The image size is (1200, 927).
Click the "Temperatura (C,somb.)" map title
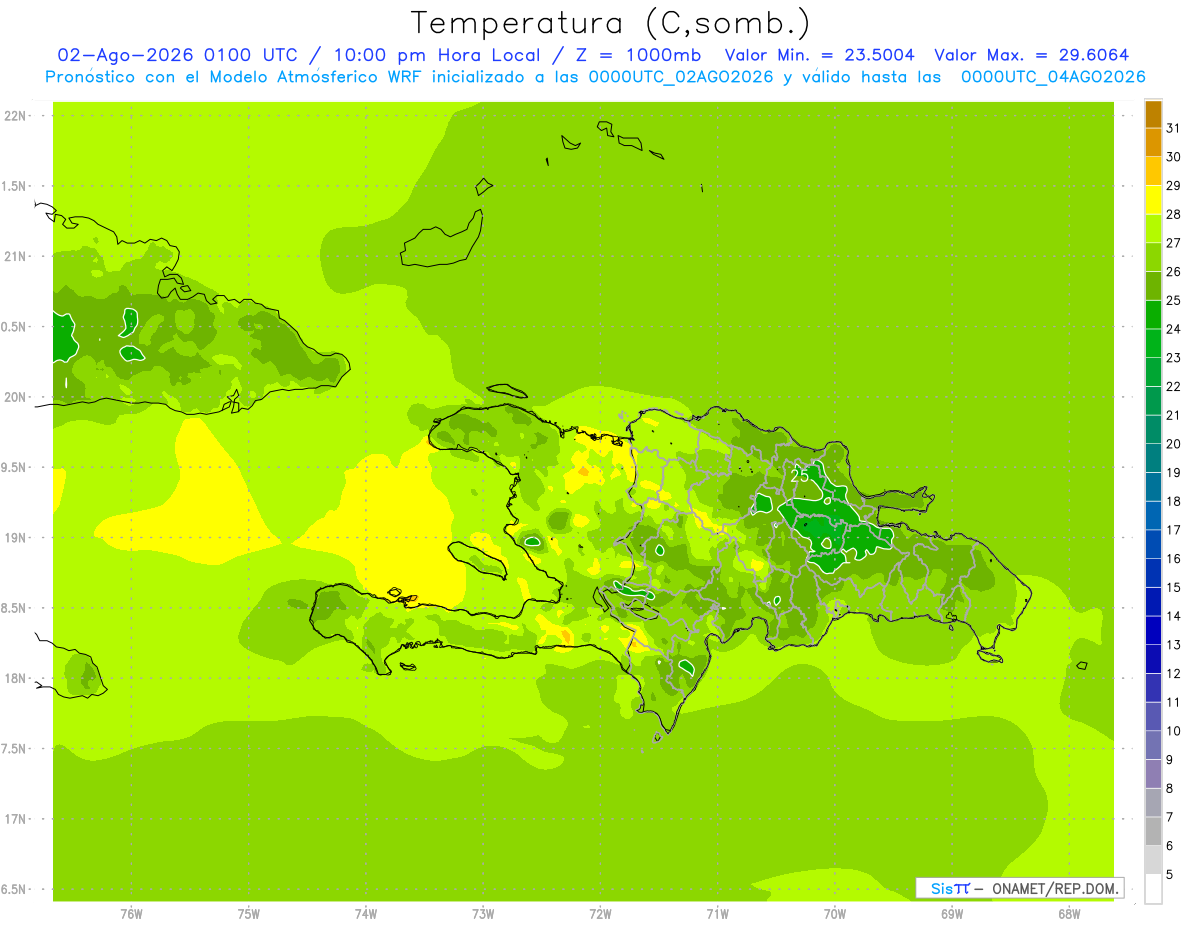point(611,23)
